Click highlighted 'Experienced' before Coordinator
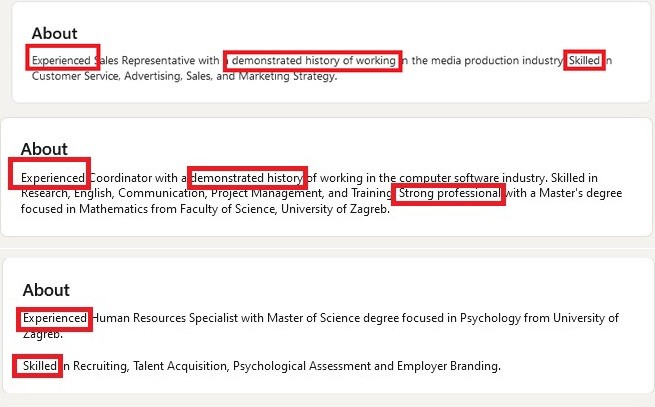 pyautogui.click(x=50, y=173)
